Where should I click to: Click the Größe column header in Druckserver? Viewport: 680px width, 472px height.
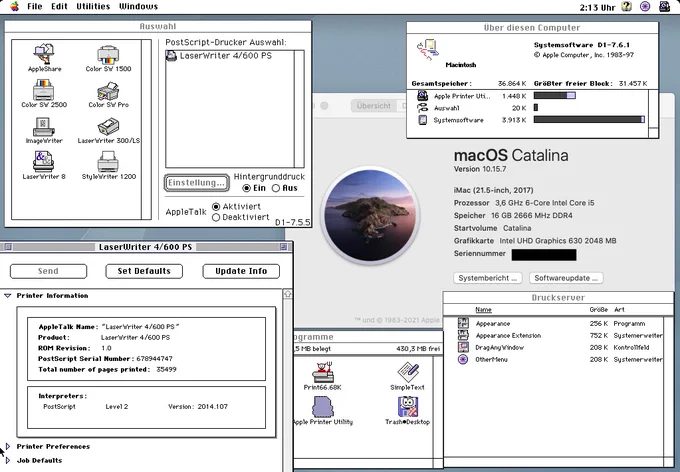coord(598,309)
